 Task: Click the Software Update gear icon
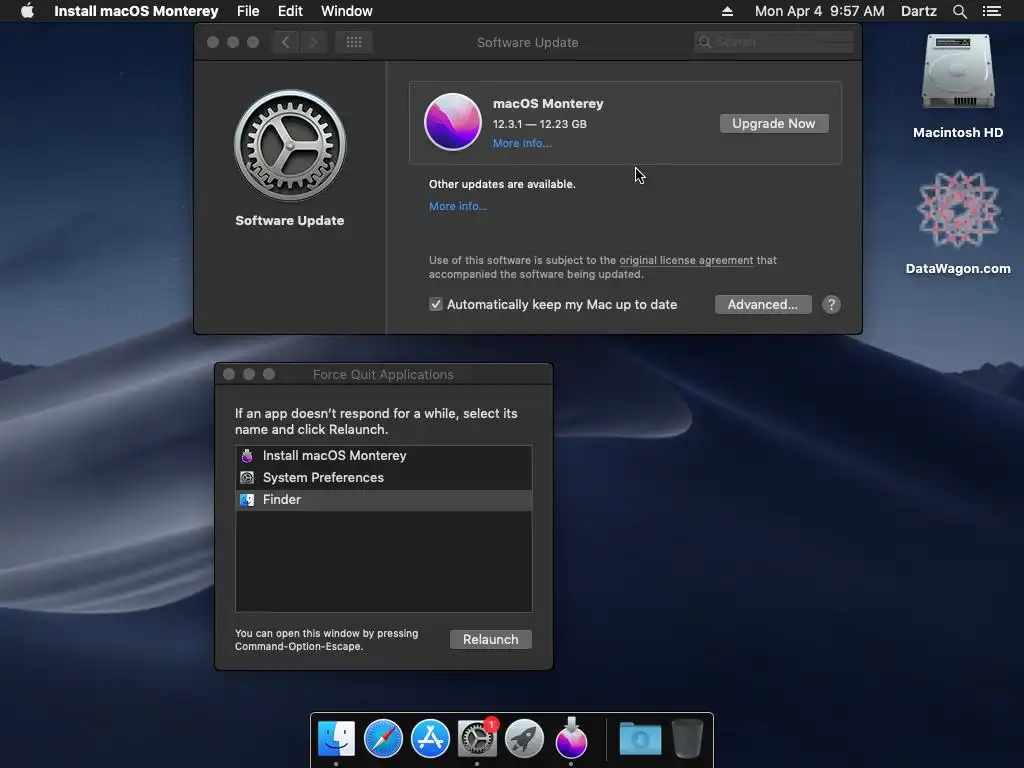pos(290,145)
